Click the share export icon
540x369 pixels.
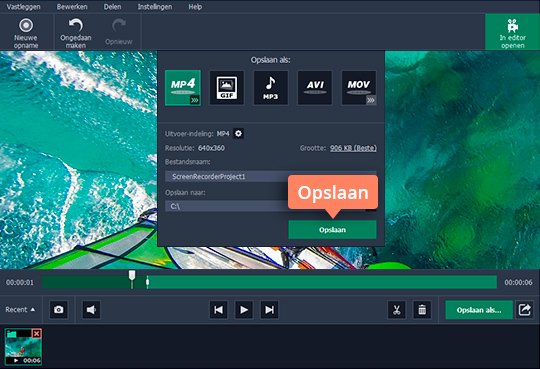pyautogui.click(x=524, y=310)
